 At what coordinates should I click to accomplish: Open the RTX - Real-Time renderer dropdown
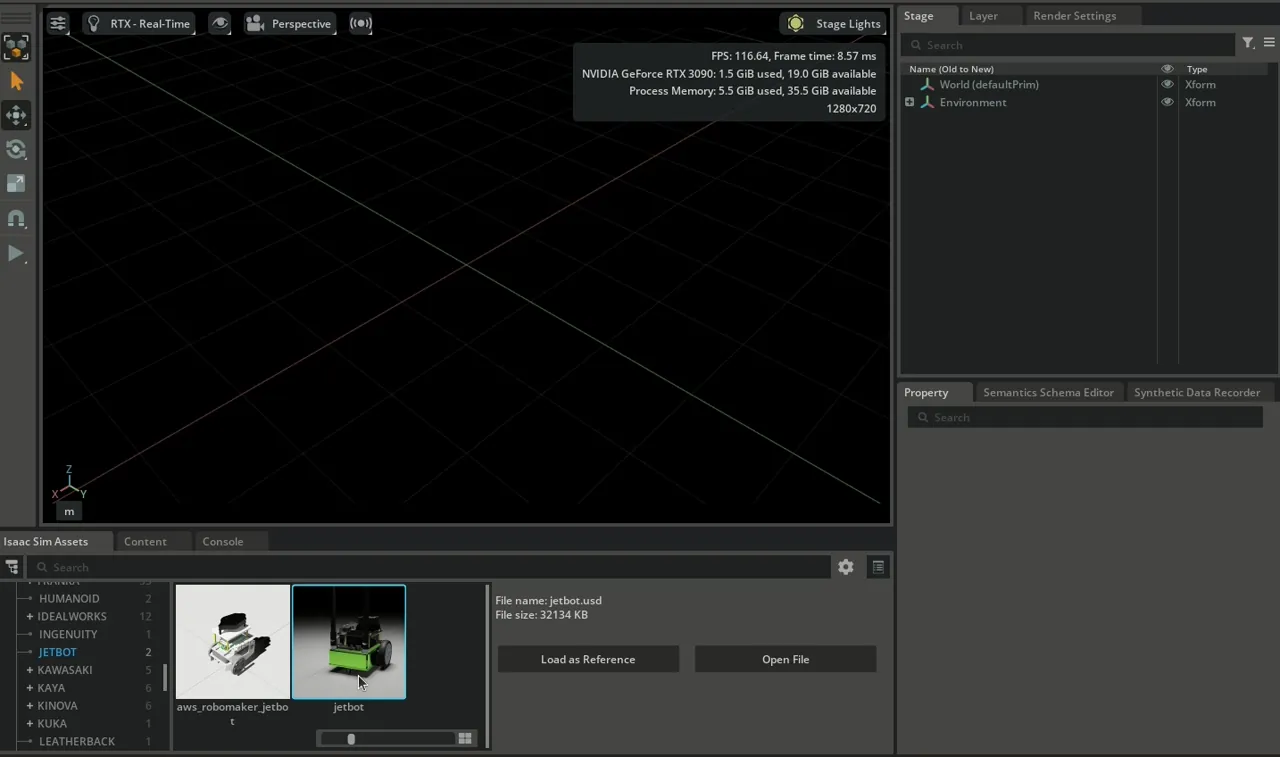click(x=138, y=24)
